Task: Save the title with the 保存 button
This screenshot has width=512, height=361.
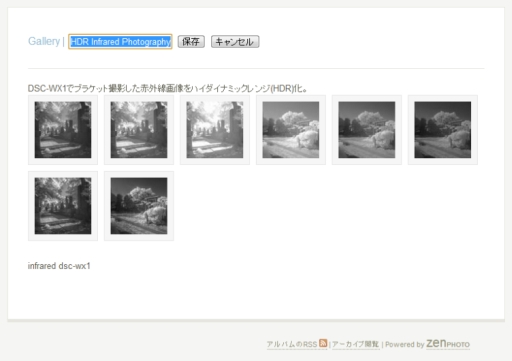Action: click(x=191, y=42)
